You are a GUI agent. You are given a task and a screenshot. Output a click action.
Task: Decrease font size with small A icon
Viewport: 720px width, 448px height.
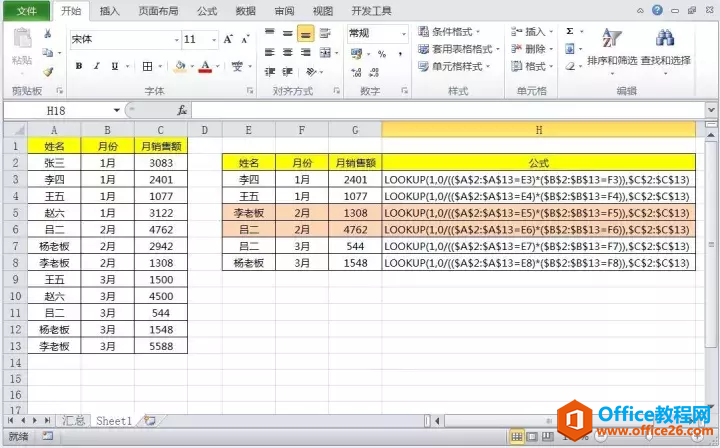tap(246, 39)
